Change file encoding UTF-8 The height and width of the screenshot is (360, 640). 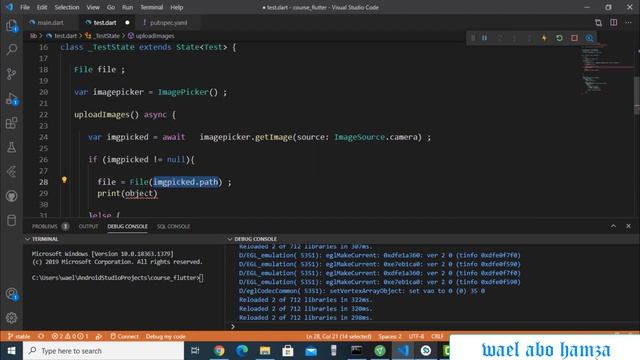416,336
